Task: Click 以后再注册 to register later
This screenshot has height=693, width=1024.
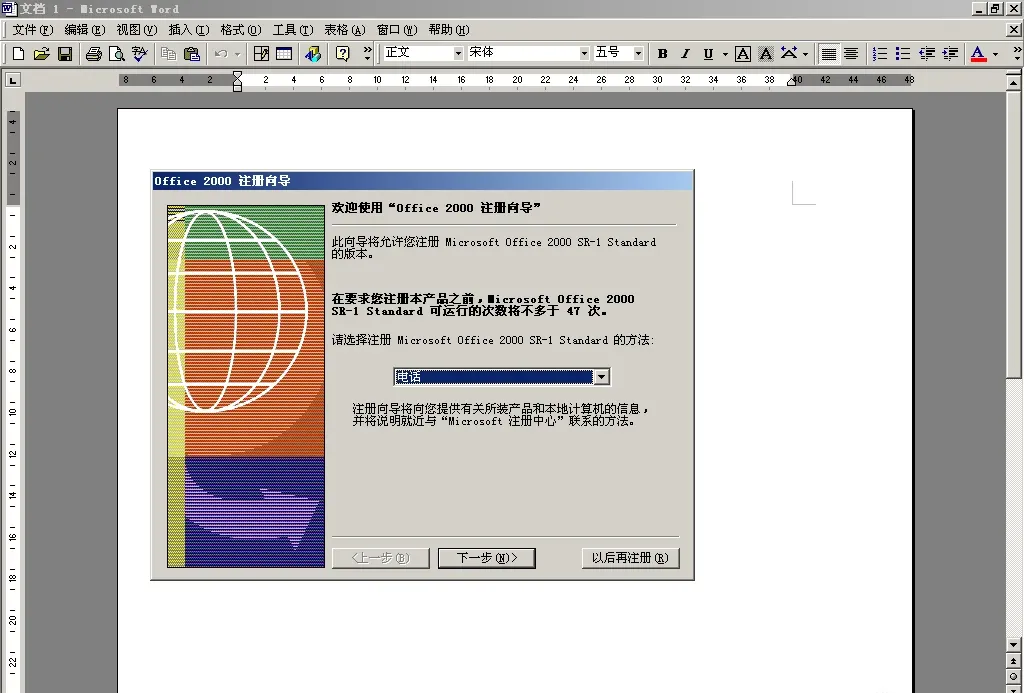Action: tap(630, 558)
